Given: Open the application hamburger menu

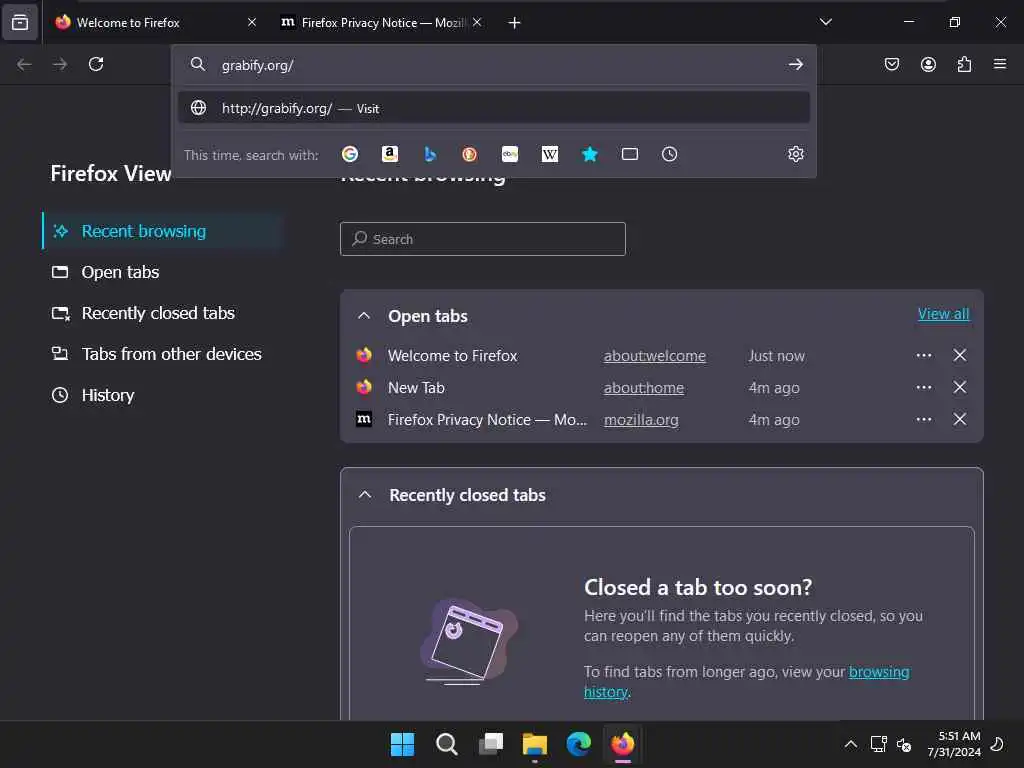Looking at the screenshot, I should click(1000, 64).
